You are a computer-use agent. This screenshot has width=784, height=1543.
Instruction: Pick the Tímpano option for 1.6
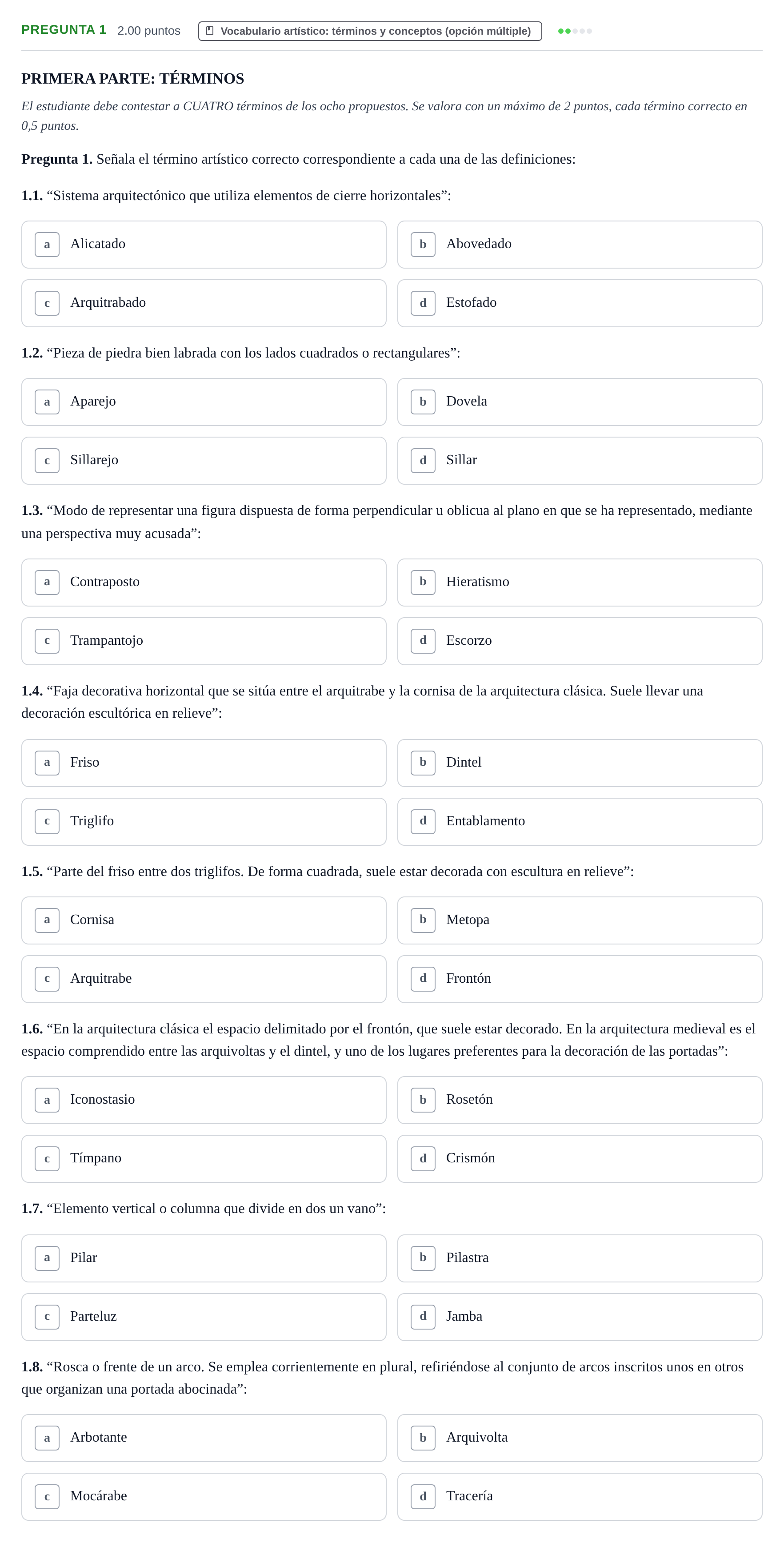tap(204, 1158)
